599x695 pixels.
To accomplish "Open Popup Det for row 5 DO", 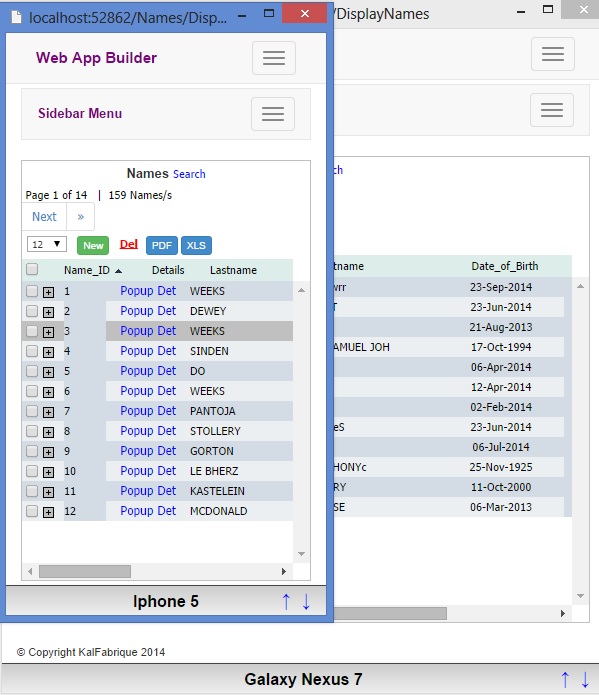I will pos(148,371).
